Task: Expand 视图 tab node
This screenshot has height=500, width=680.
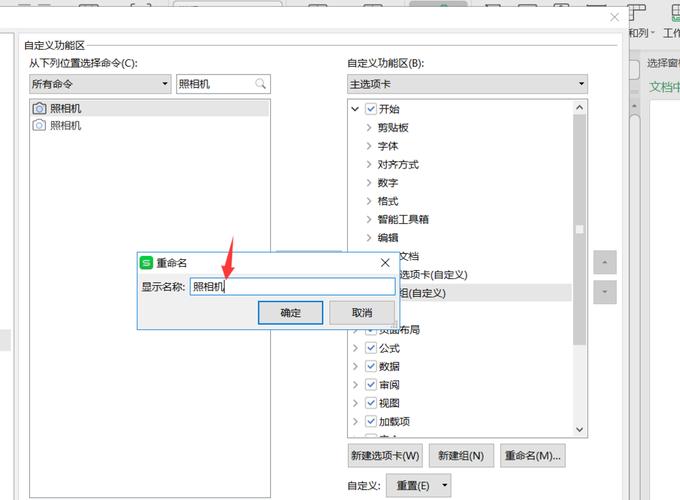Action: tap(355, 403)
